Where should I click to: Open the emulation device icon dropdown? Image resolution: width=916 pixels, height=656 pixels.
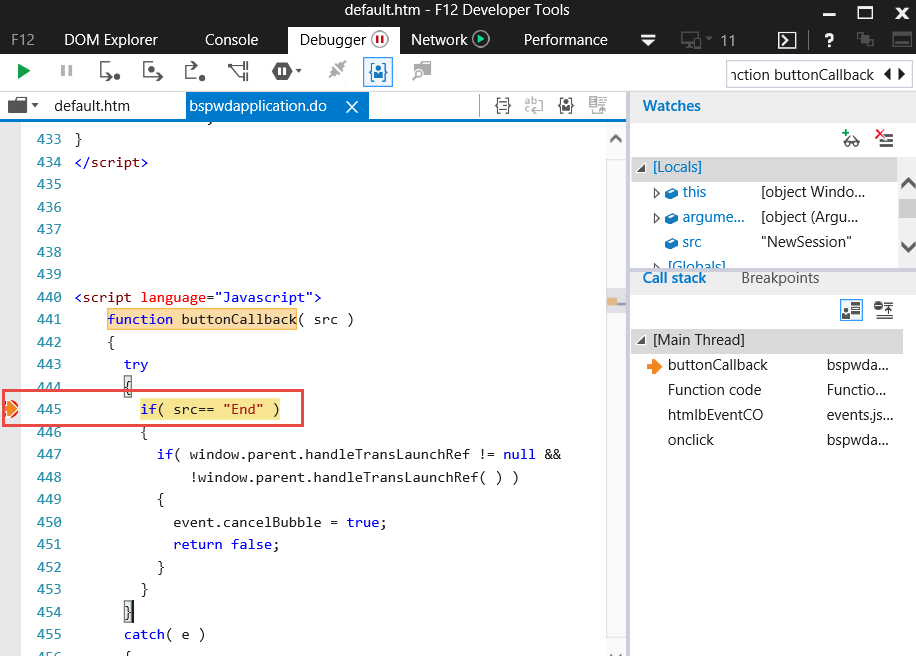(x=696, y=40)
